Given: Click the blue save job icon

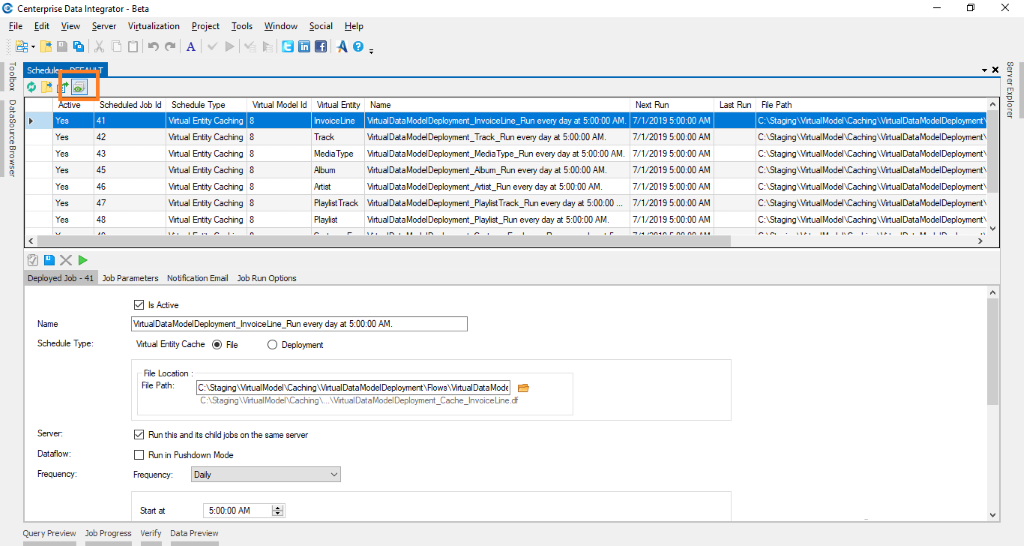Looking at the screenshot, I should (x=49, y=260).
